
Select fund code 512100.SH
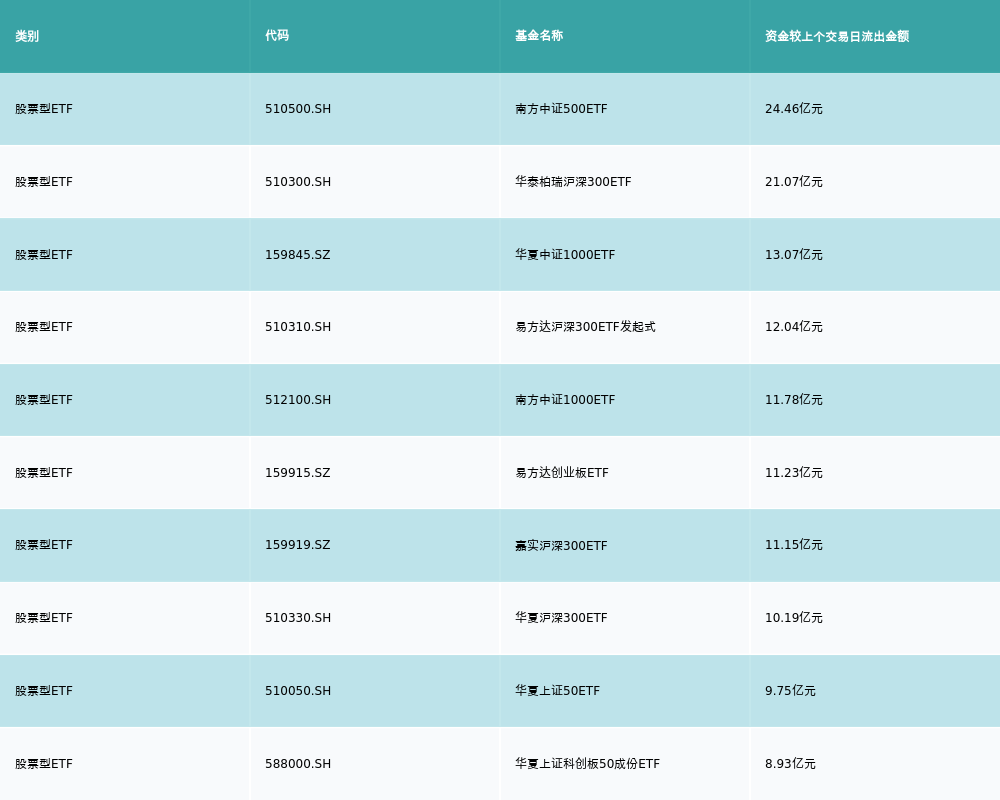click(298, 400)
